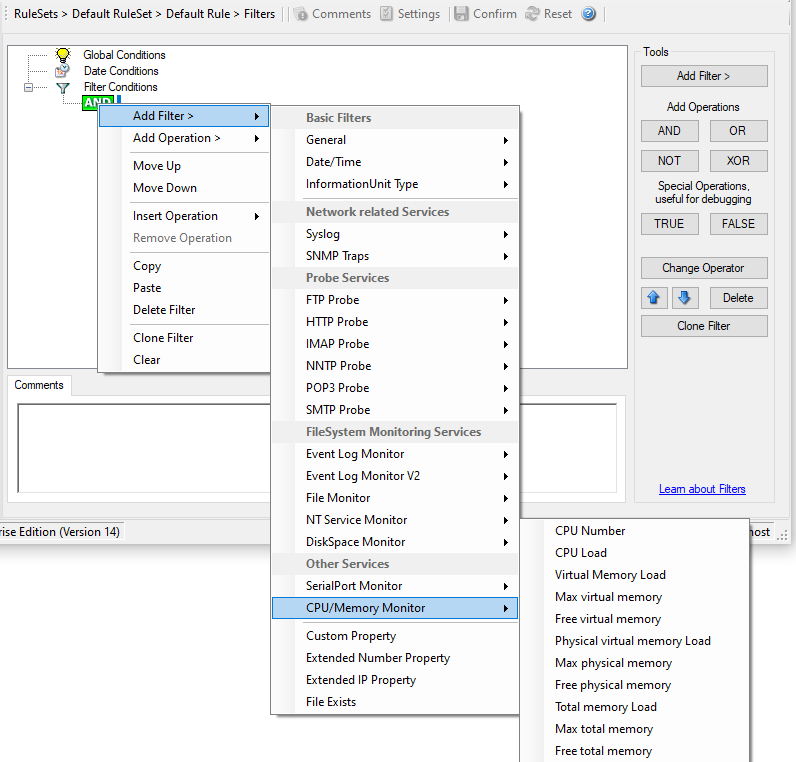Click the Confirm floppy disk icon
This screenshot has height=762, width=796.
pos(461,14)
